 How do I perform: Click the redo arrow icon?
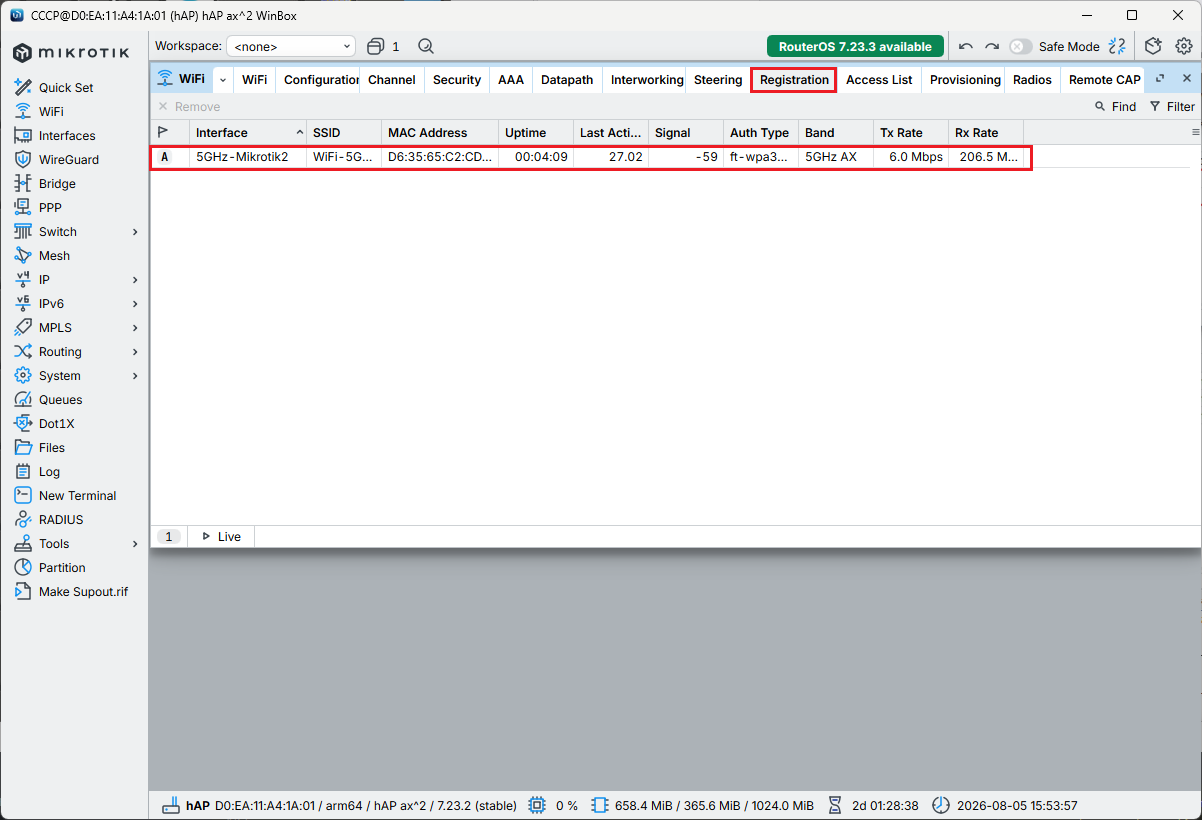pyautogui.click(x=992, y=46)
